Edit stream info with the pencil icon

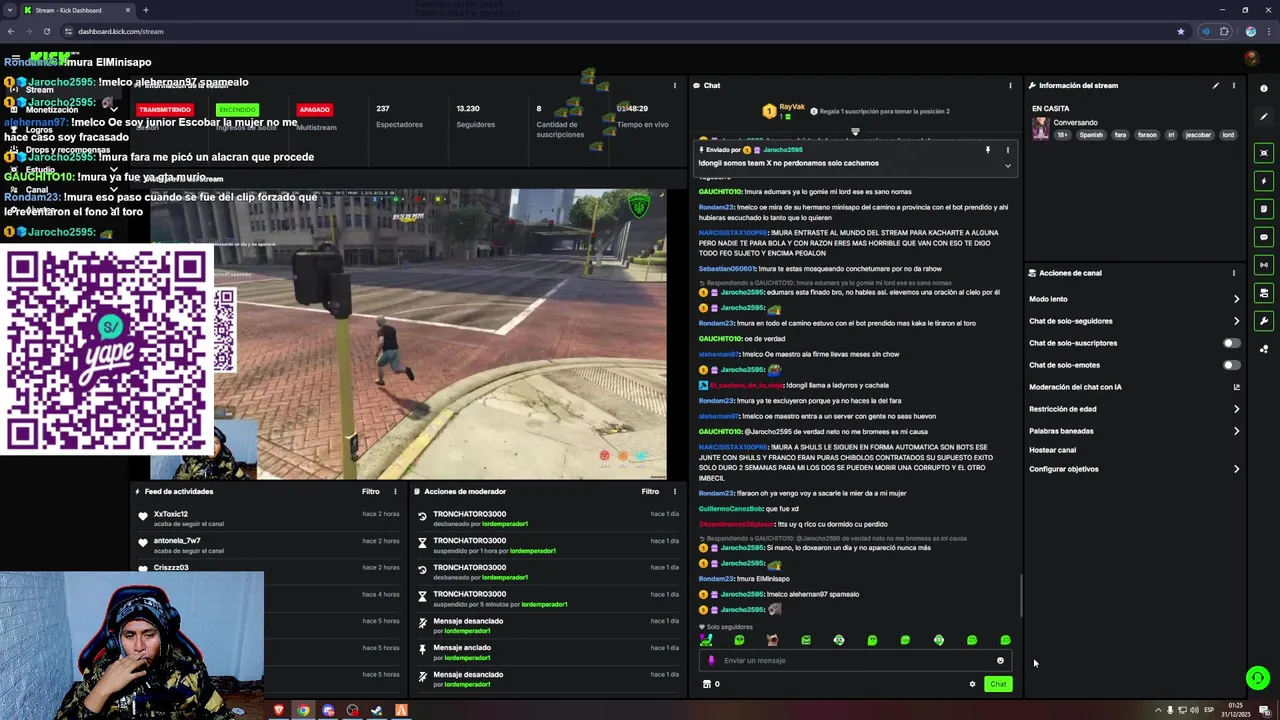1216,85
